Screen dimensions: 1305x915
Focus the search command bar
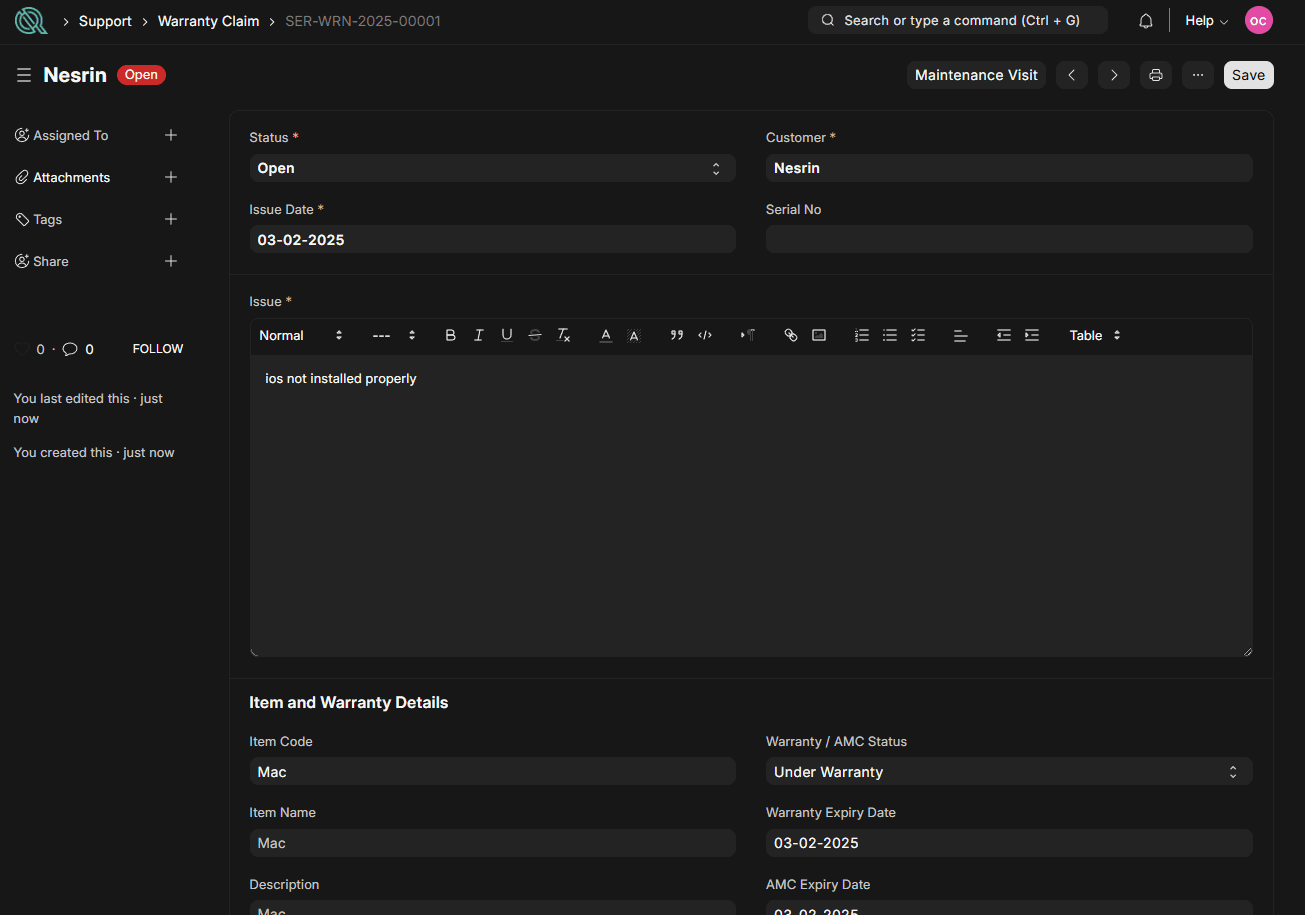pyautogui.click(x=957, y=20)
